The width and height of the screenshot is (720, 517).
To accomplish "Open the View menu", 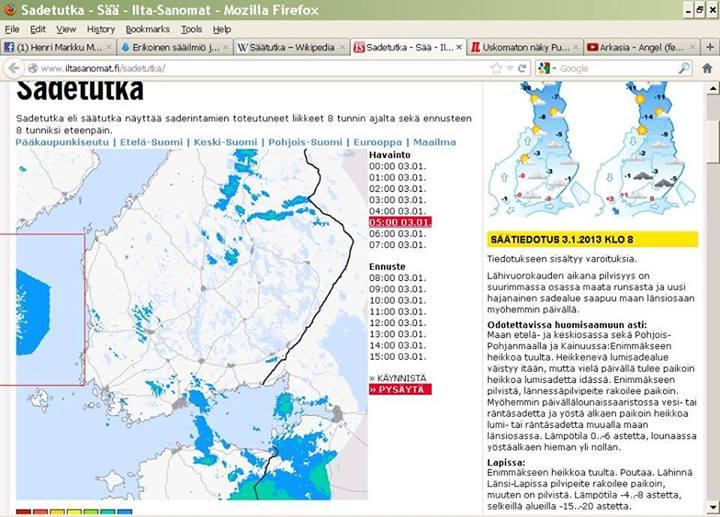I will pyautogui.click(x=66, y=29).
